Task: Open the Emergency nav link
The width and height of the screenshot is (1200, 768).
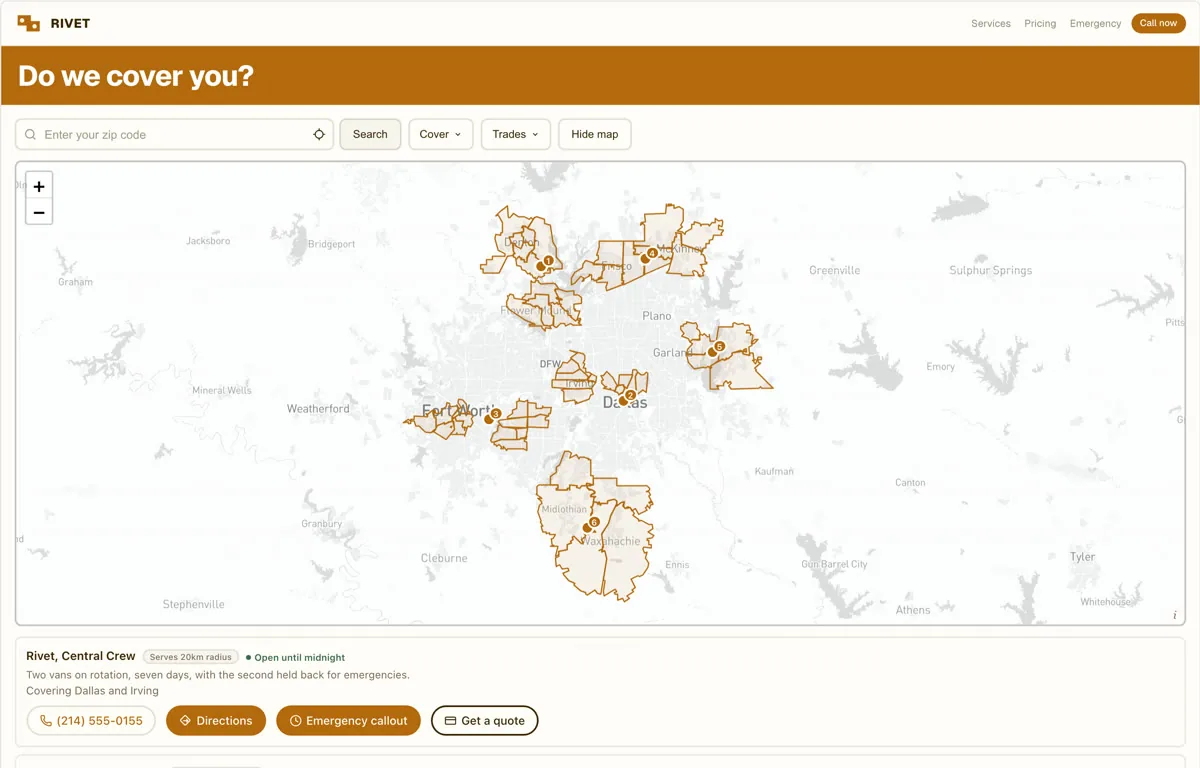Action: tap(1095, 23)
